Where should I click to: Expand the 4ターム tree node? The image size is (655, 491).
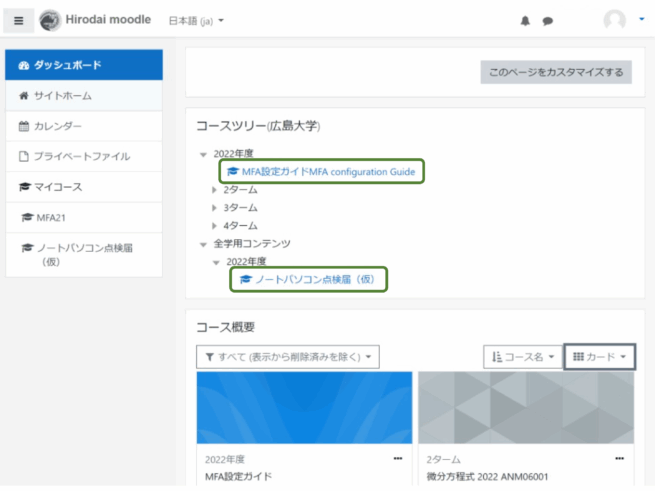coord(214,226)
